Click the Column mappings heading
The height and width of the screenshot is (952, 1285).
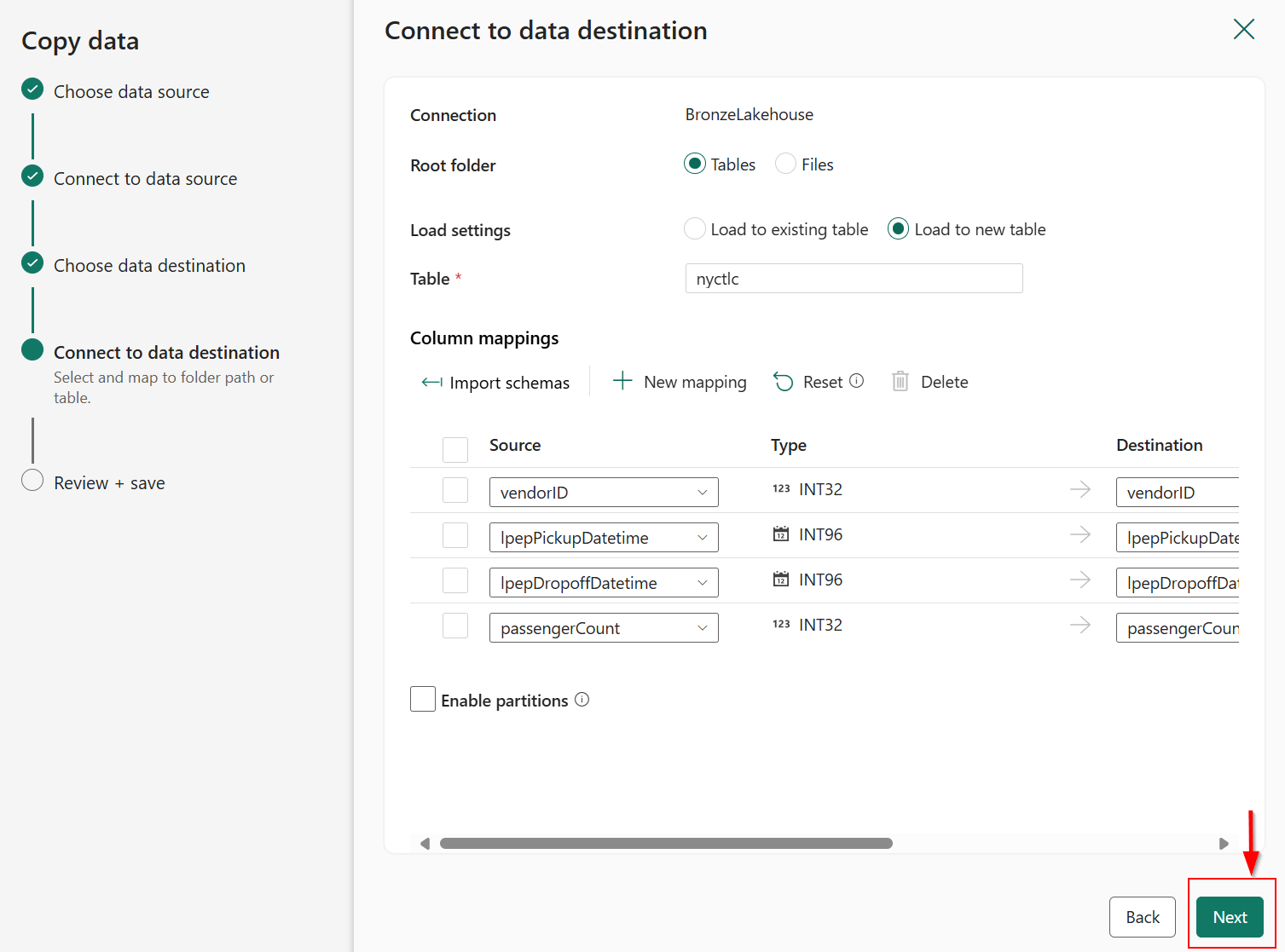[484, 338]
